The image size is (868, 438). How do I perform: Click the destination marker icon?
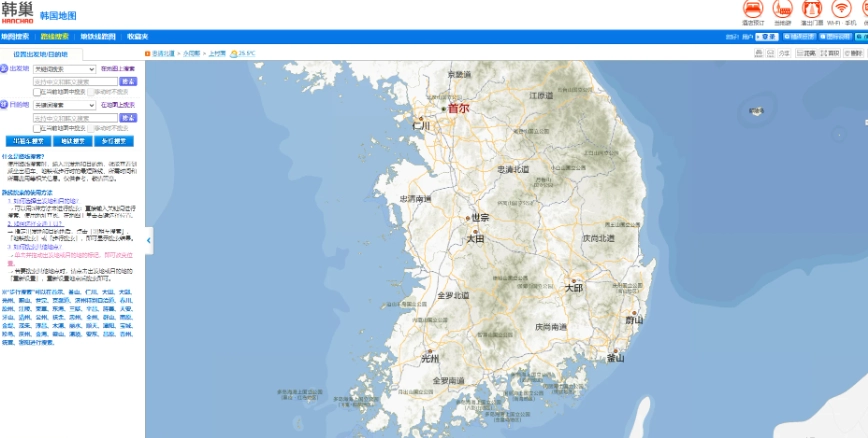coord(5,104)
